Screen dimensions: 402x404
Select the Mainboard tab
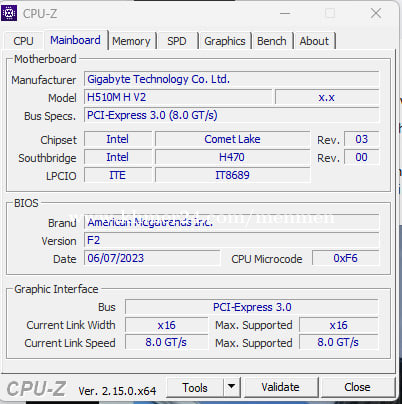click(75, 40)
